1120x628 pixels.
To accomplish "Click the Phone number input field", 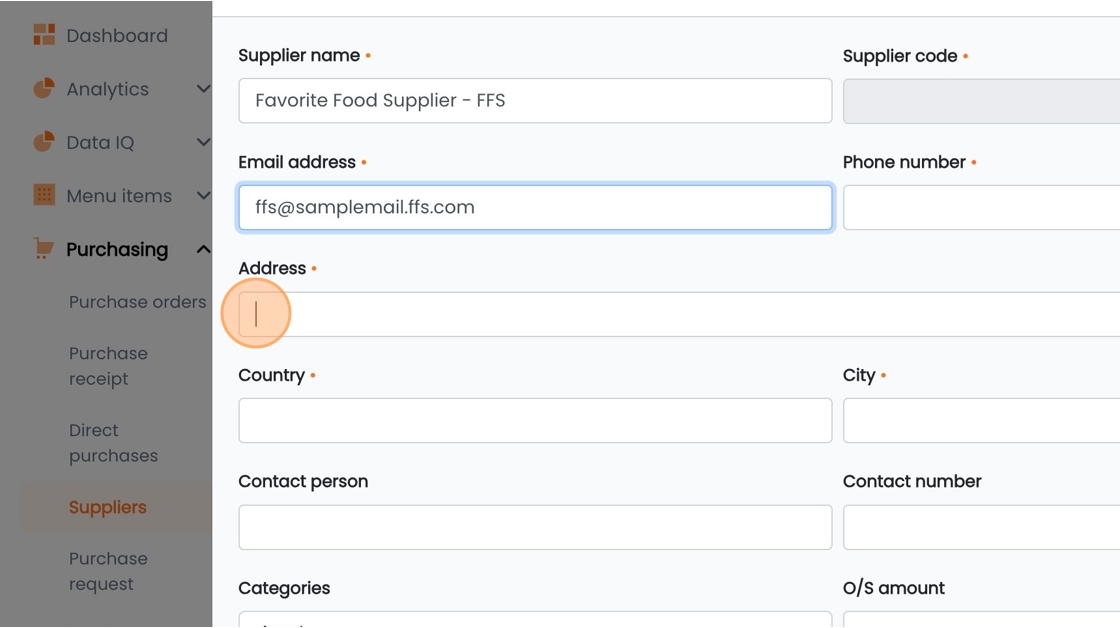I will pyautogui.click(x=981, y=207).
